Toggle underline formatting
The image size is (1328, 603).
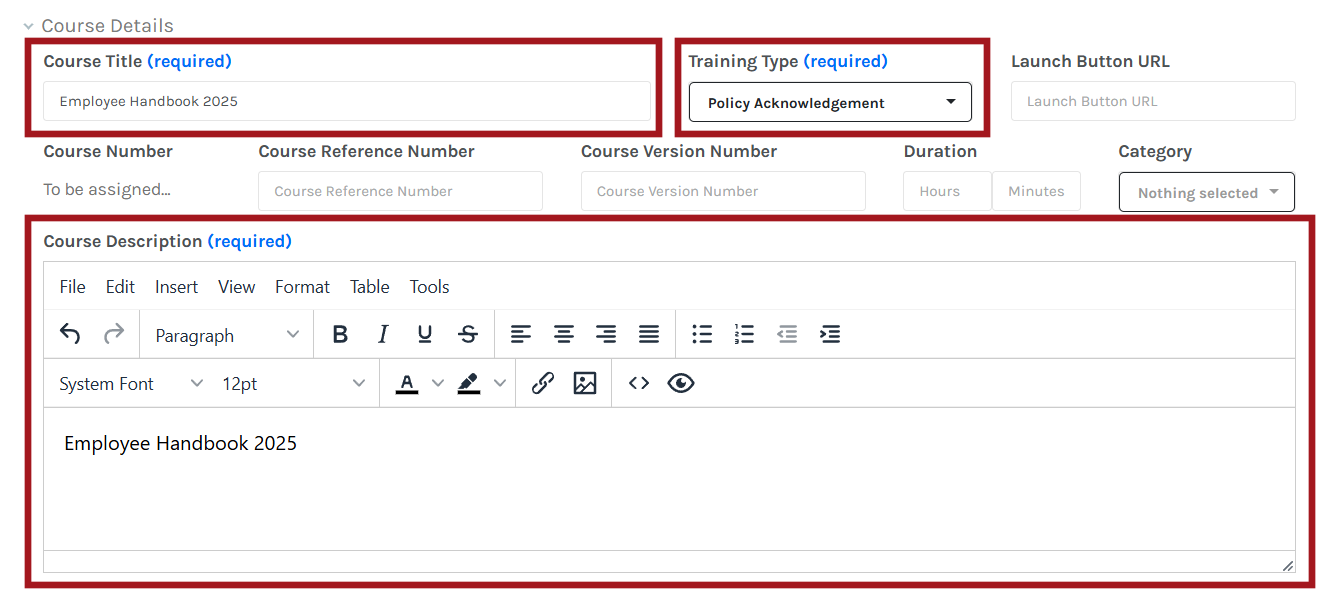(x=425, y=334)
